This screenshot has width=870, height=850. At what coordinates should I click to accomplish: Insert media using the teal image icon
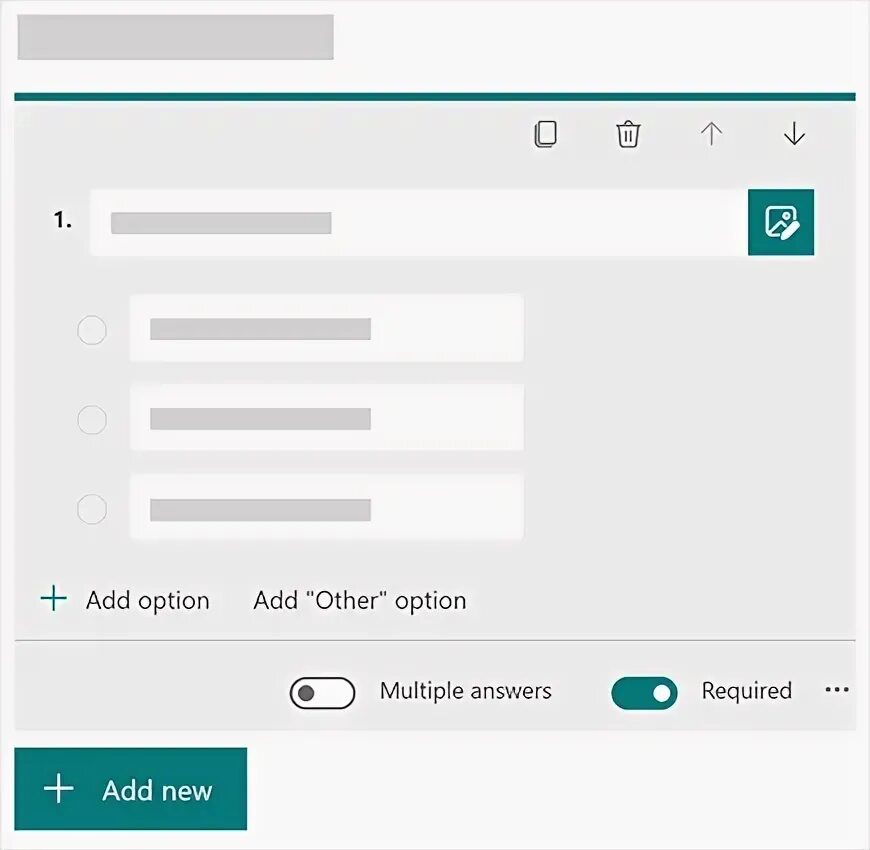tap(781, 222)
